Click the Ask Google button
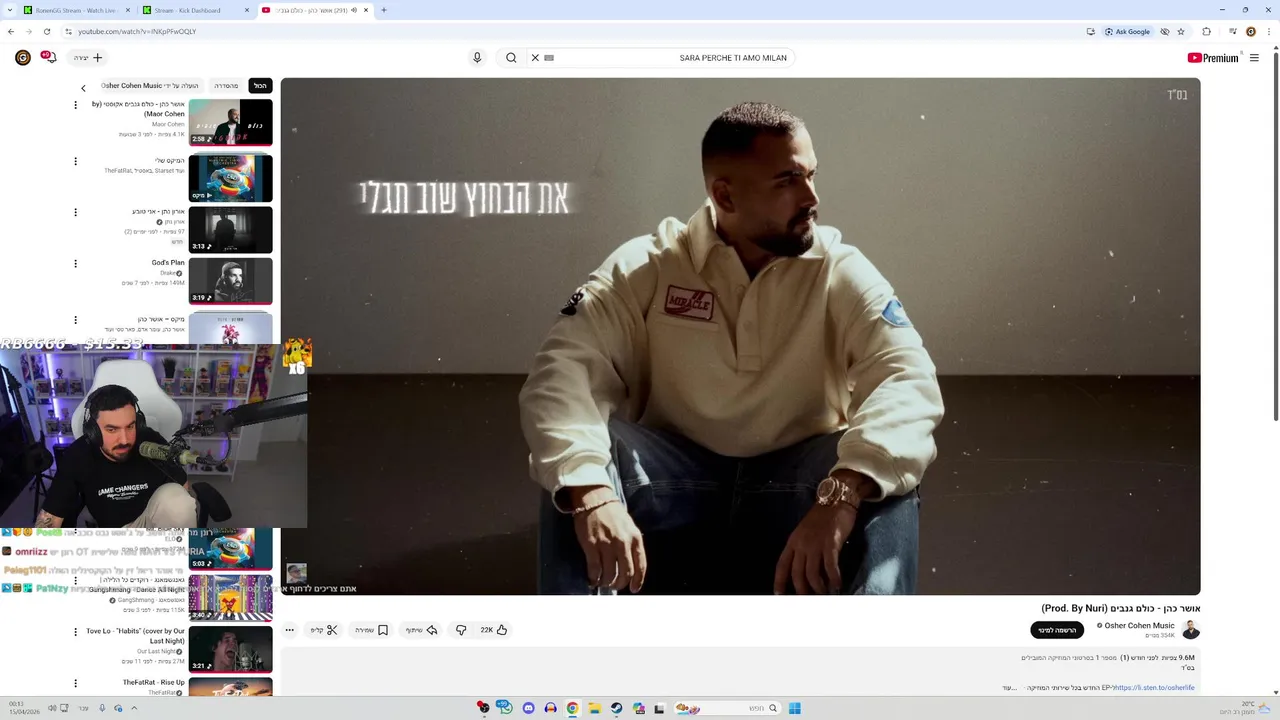 tap(1128, 31)
